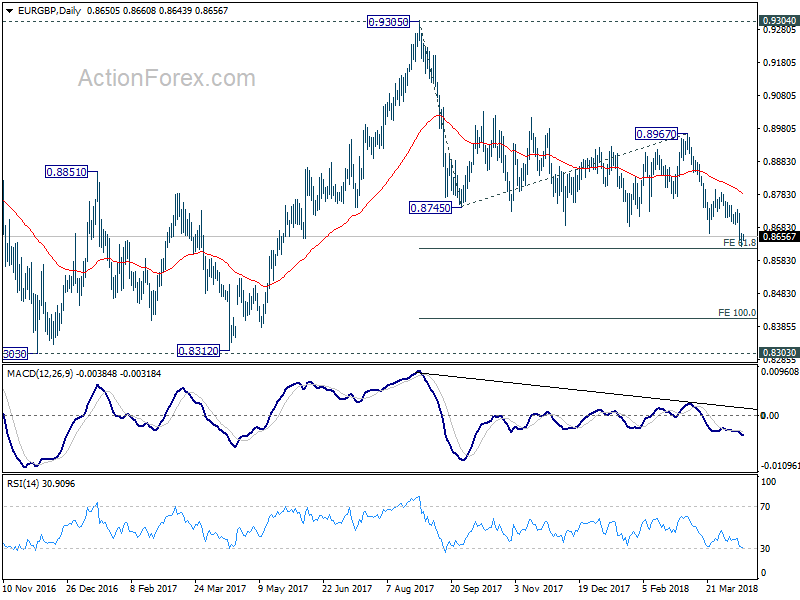Click the MACD -0.010961 scale value
This screenshot has width=800, height=600.
coord(780,465)
